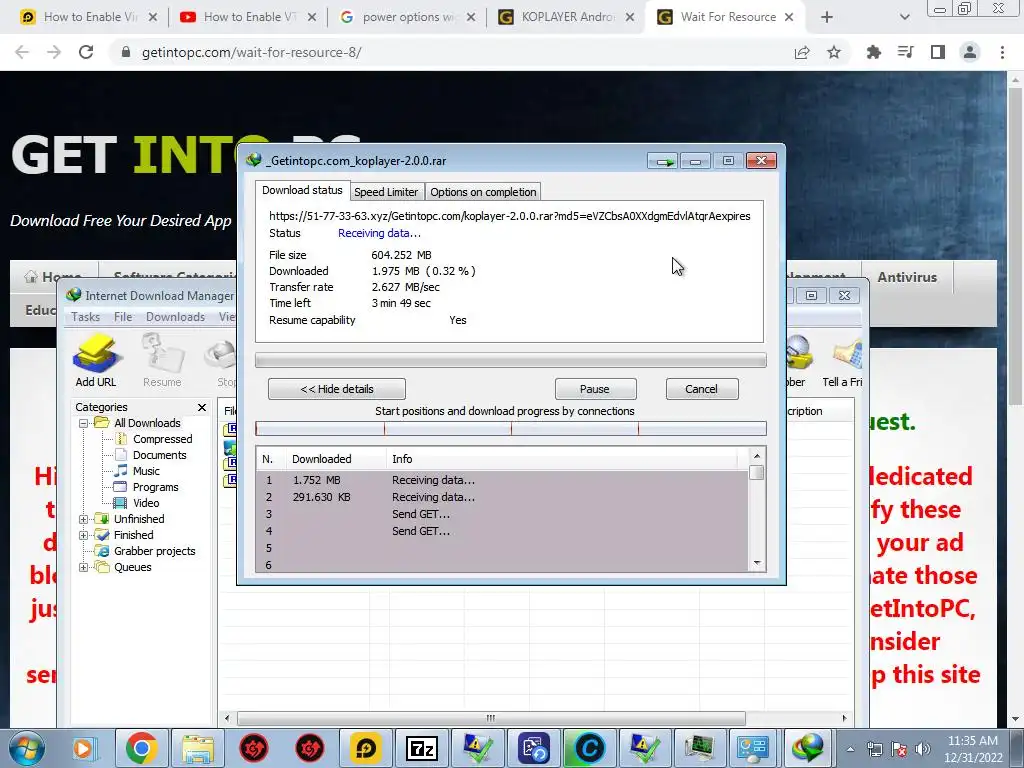Image resolution: width=1024 pixels, height=768 pixels.
Task: Open Internet Download Manager icon on taskbar
Action: pos(808,748)
